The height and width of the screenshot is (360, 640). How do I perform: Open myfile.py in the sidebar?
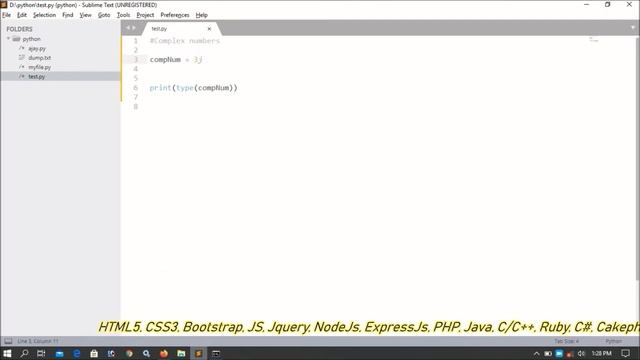[40, 67]
